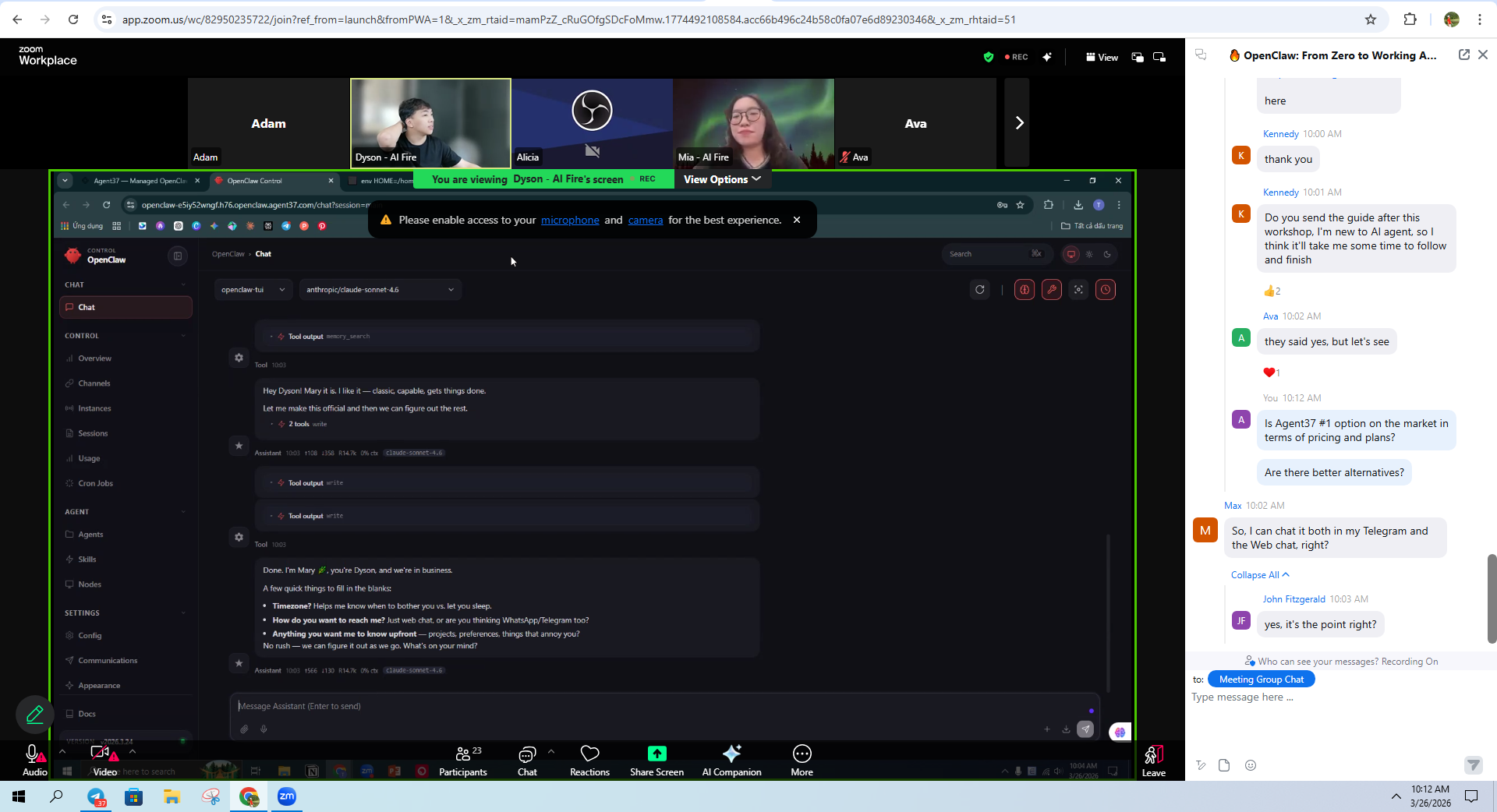Open Share Screen in Zoom
This screenshot has width=1497, height=812.
click(x=656, y=760)
